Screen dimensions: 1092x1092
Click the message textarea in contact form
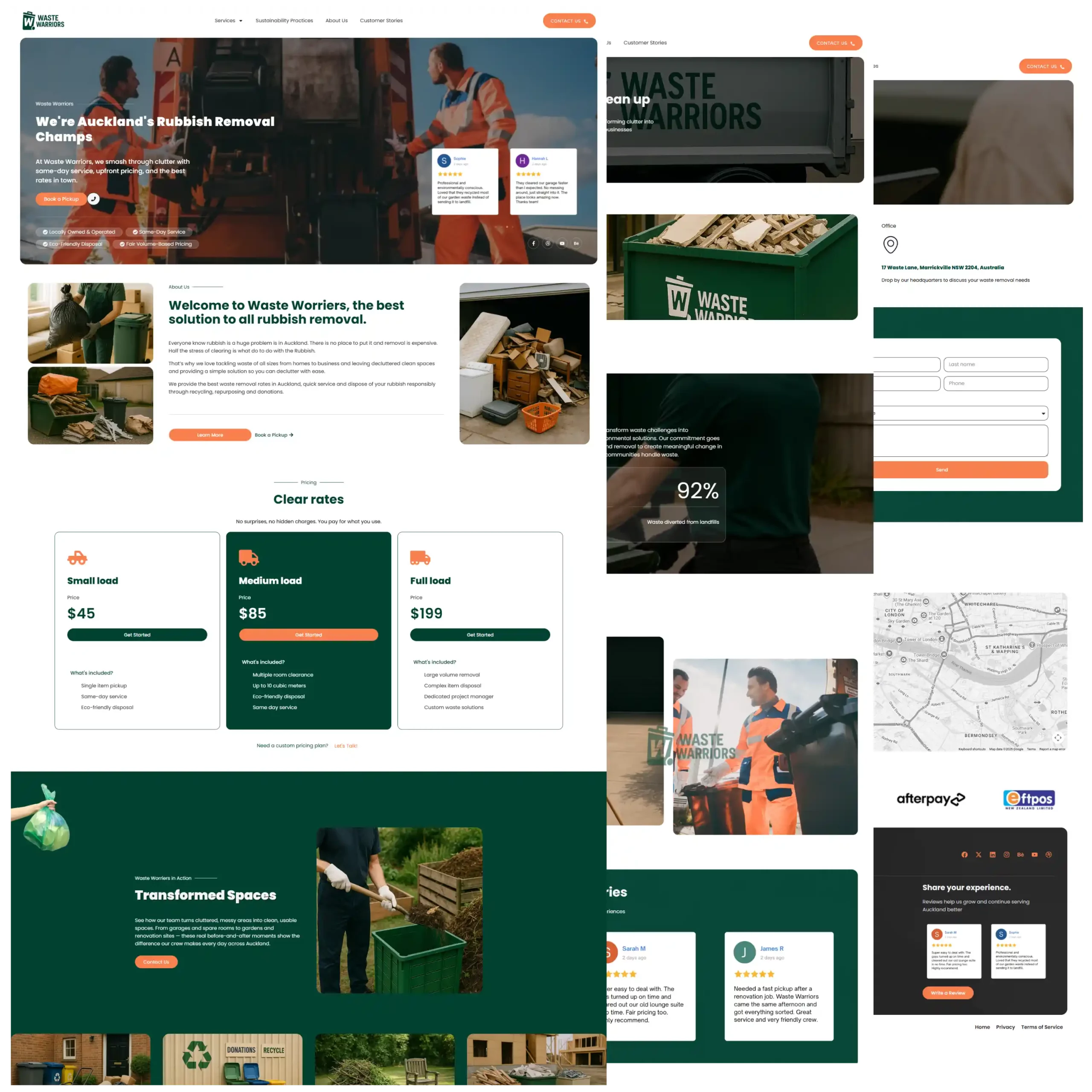click(961, 441)
